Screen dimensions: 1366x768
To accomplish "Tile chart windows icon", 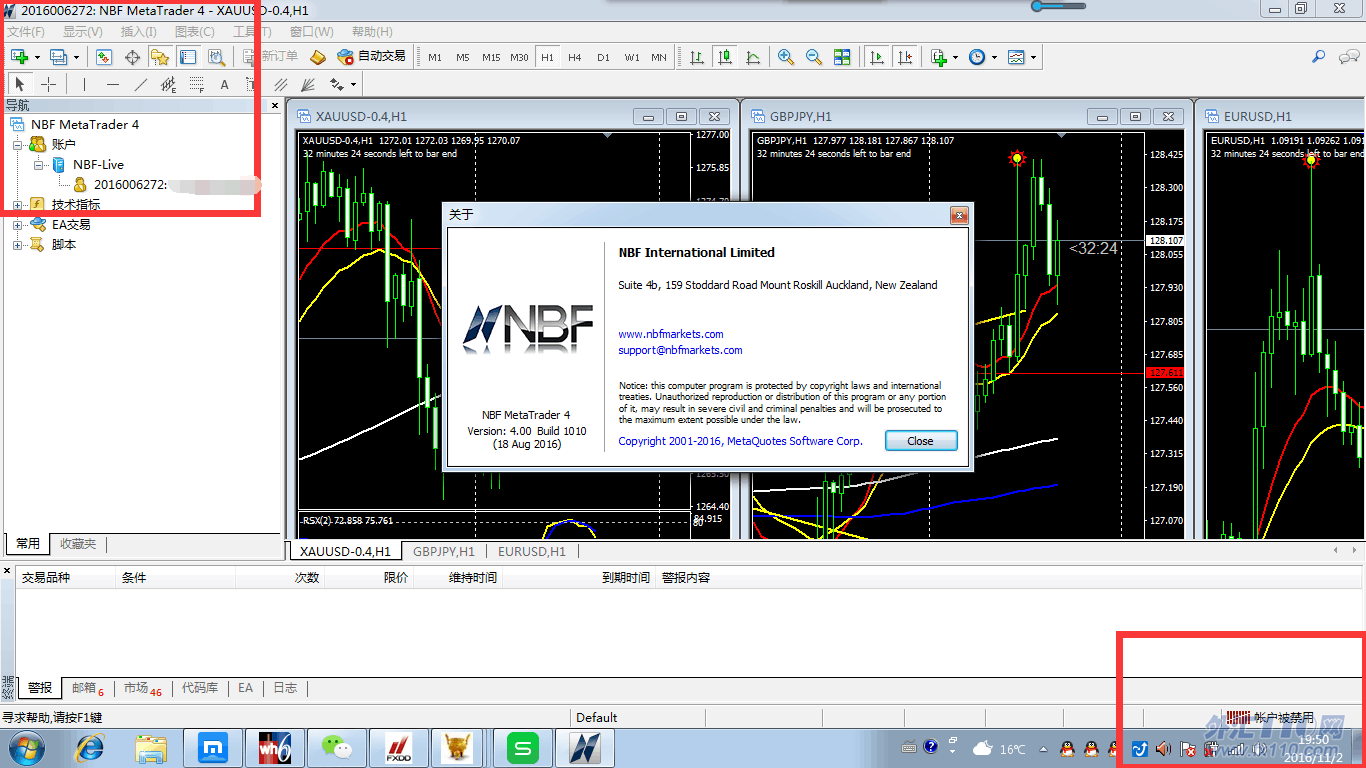I will tap(842, 57).
